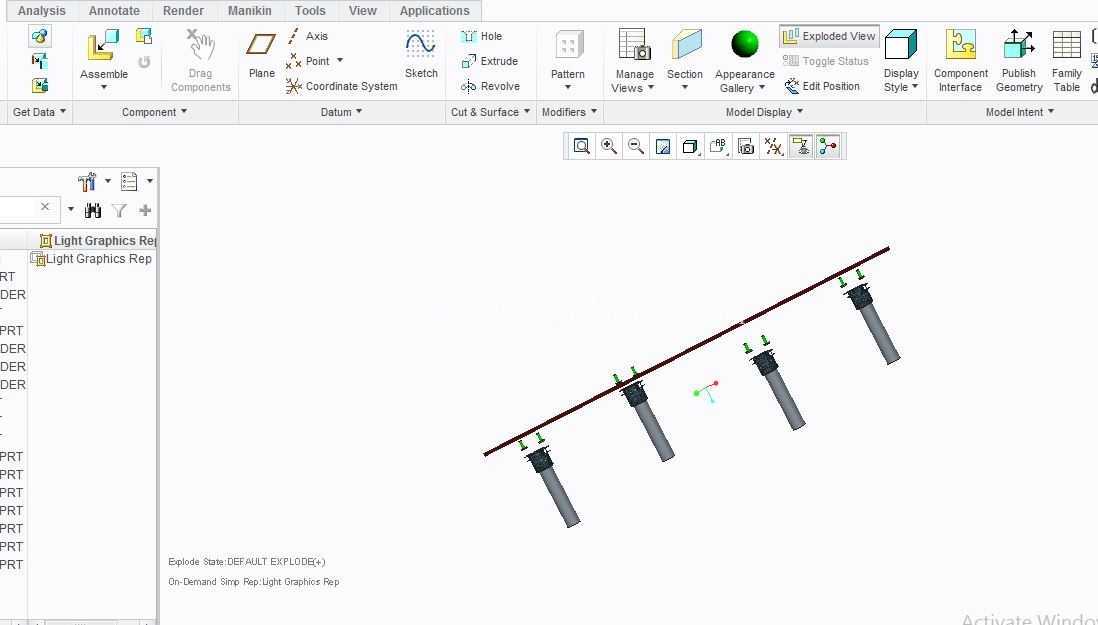Switch to the Annotate tab

[114, 10]
